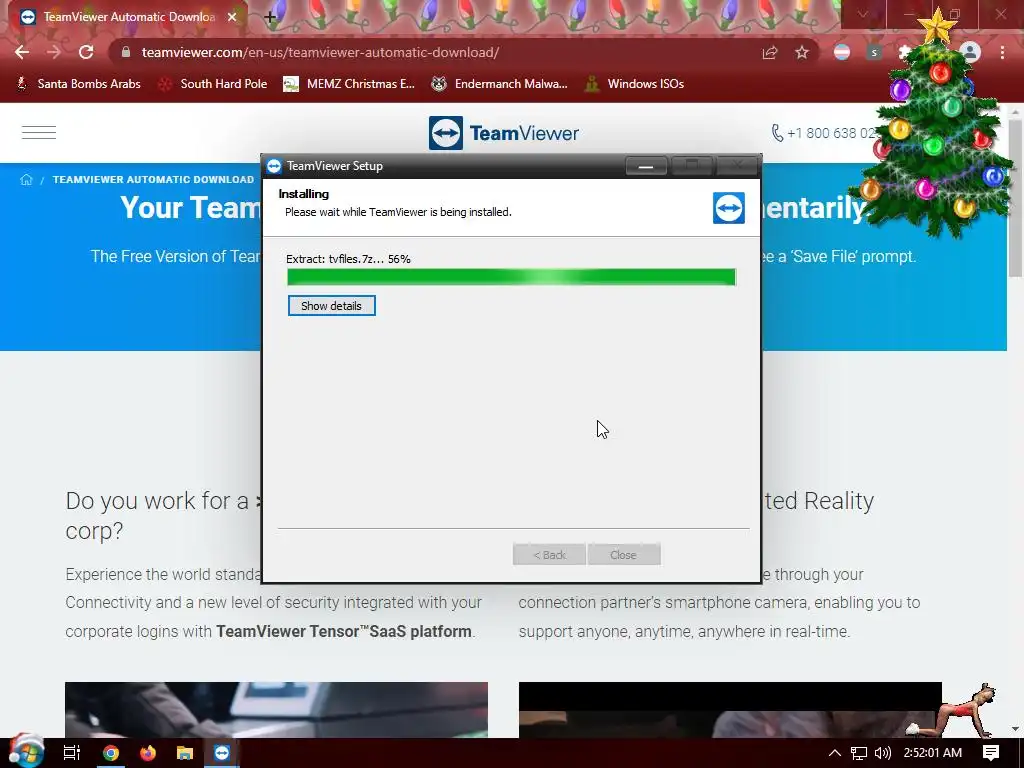The width and height of the screenshot is (1024, 768).
Task: Click the left video thumbnail on webpage
Action: [x=276, y=710]
